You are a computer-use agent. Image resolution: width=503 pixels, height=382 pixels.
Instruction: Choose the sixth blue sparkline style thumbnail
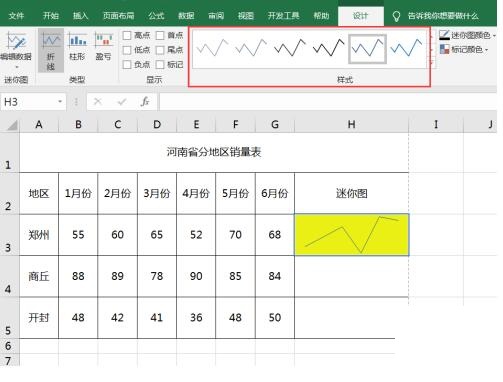(x=406, y=49)
